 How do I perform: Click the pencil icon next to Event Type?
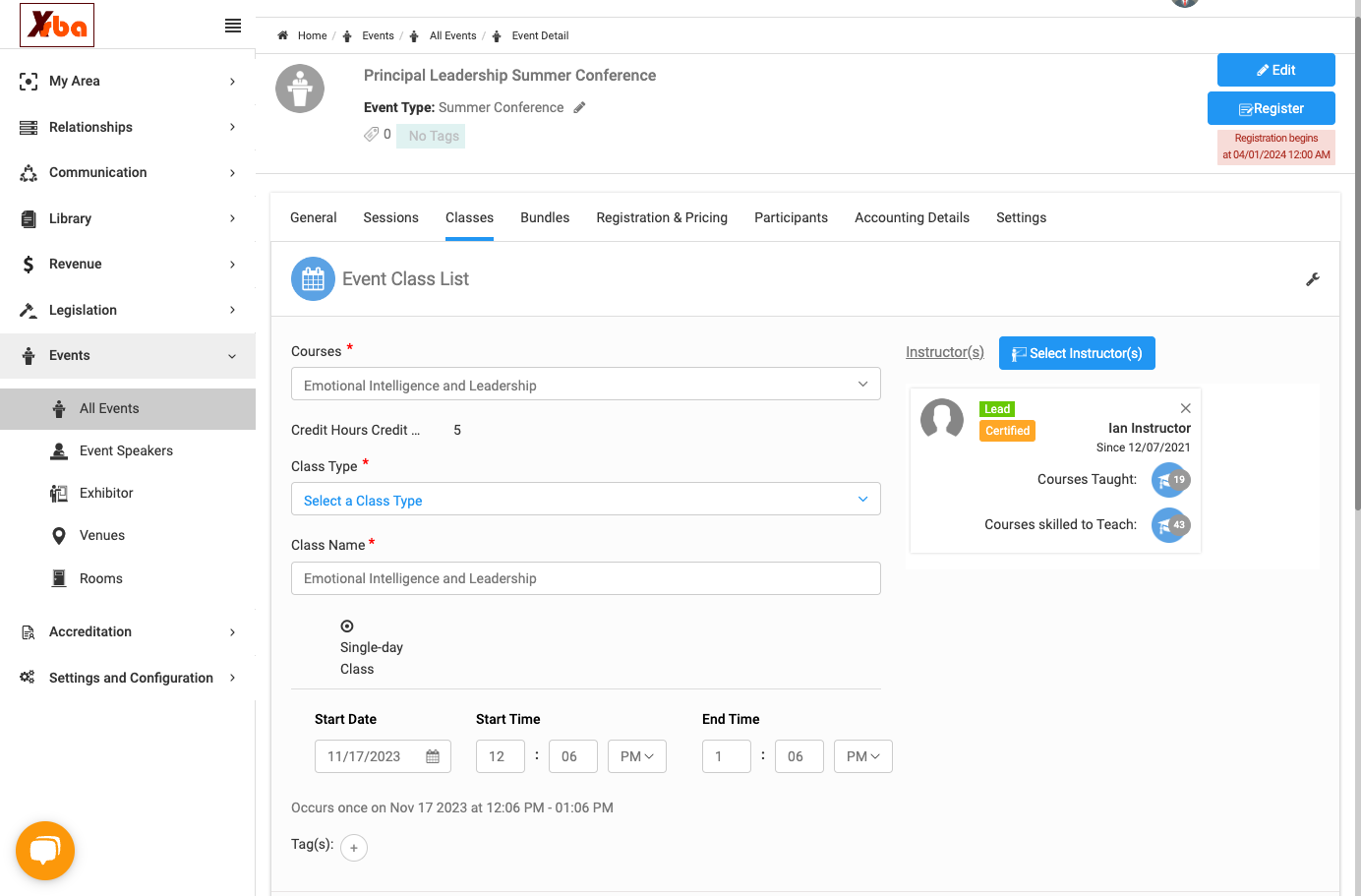pos(580,107)
